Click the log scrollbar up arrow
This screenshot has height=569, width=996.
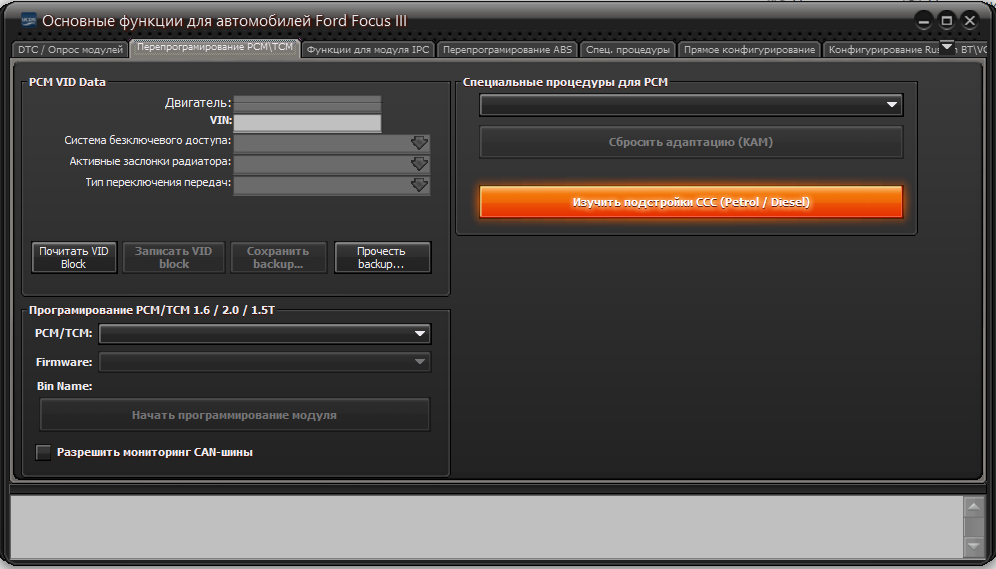pyautogui.click(x=973, y=505)
